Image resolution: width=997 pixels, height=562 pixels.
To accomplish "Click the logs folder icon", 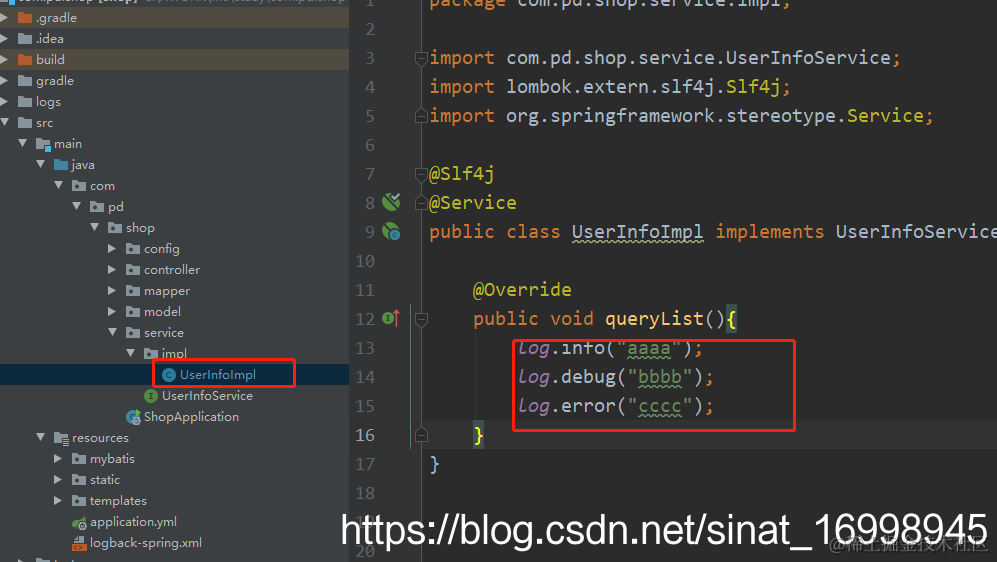I will coord(25,102).
